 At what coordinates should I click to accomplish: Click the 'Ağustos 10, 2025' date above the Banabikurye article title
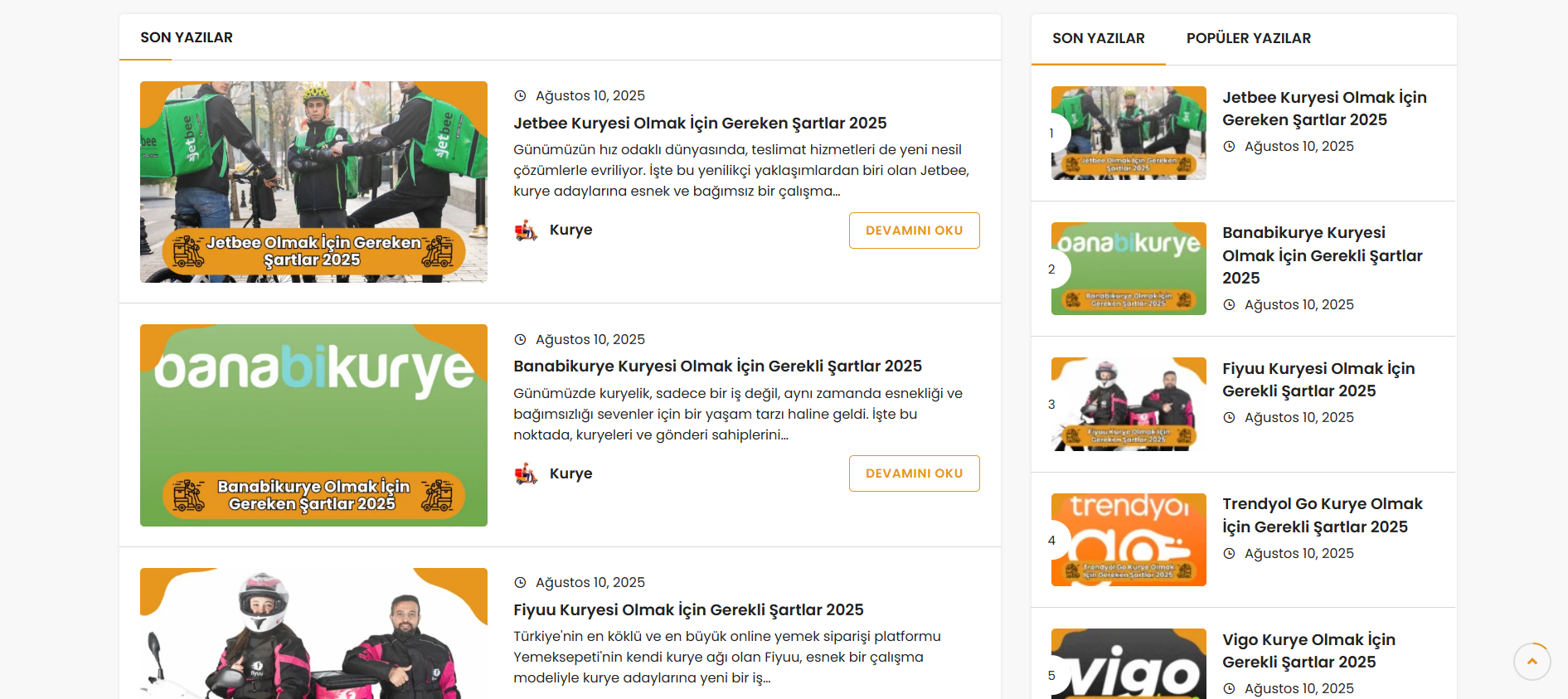590,340
